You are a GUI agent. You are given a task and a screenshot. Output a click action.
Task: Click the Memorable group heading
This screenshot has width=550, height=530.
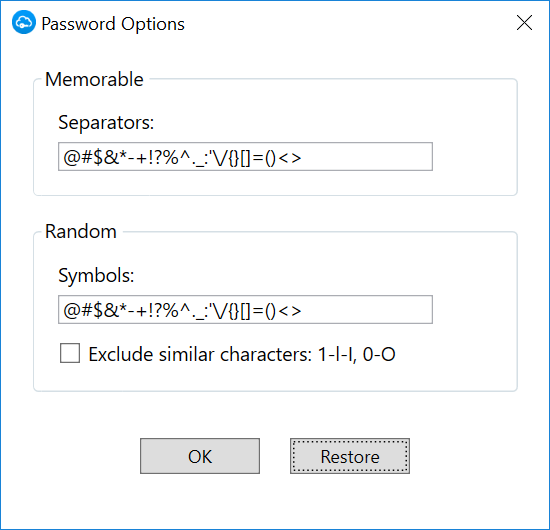[94, 79]
